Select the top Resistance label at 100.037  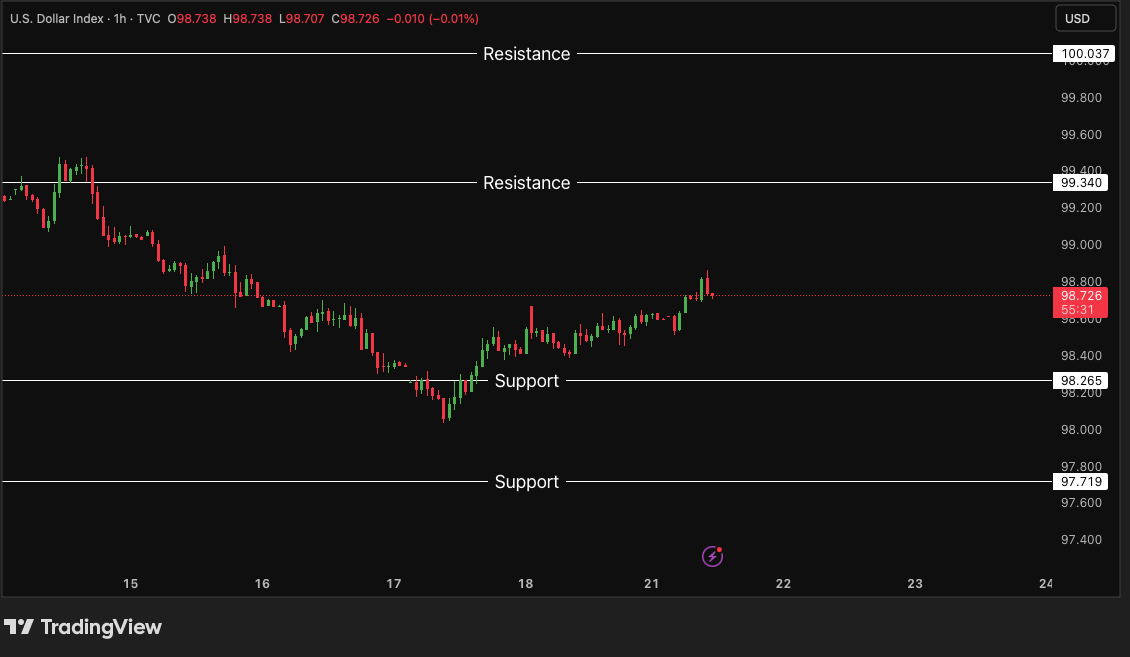pos(526,54)
